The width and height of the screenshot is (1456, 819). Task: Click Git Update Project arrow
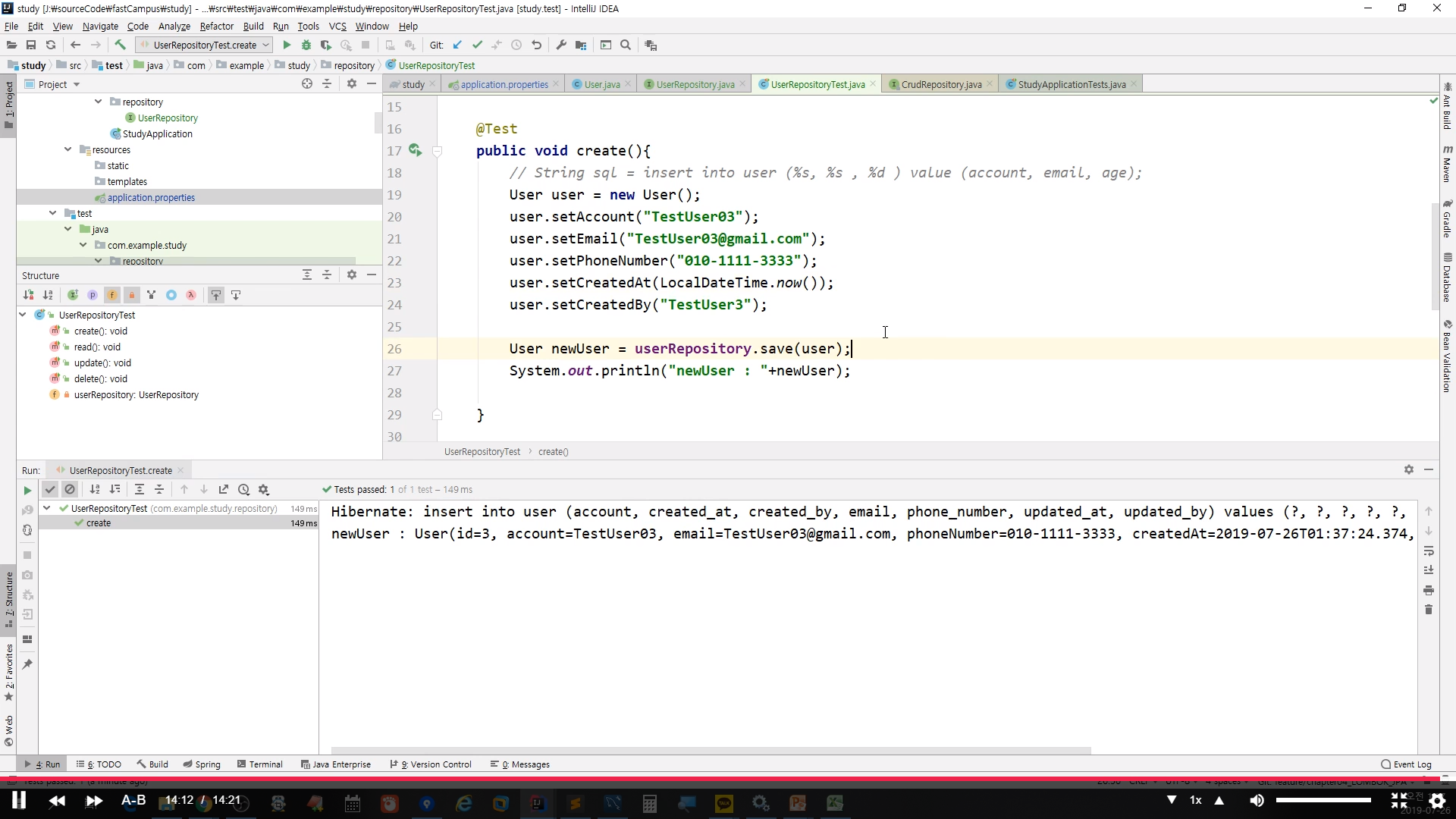coord(457,45)
